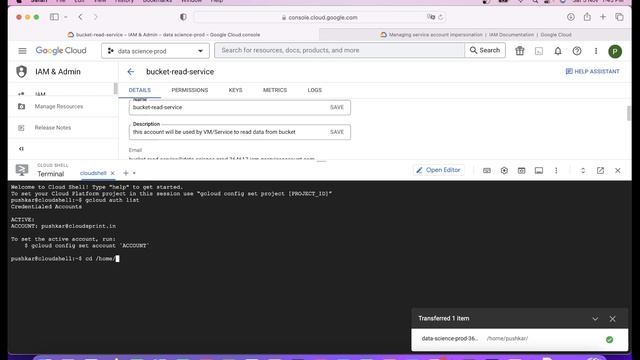640x360 pixels.
Task: Switch to the Metrics tab
Action: 275,90
